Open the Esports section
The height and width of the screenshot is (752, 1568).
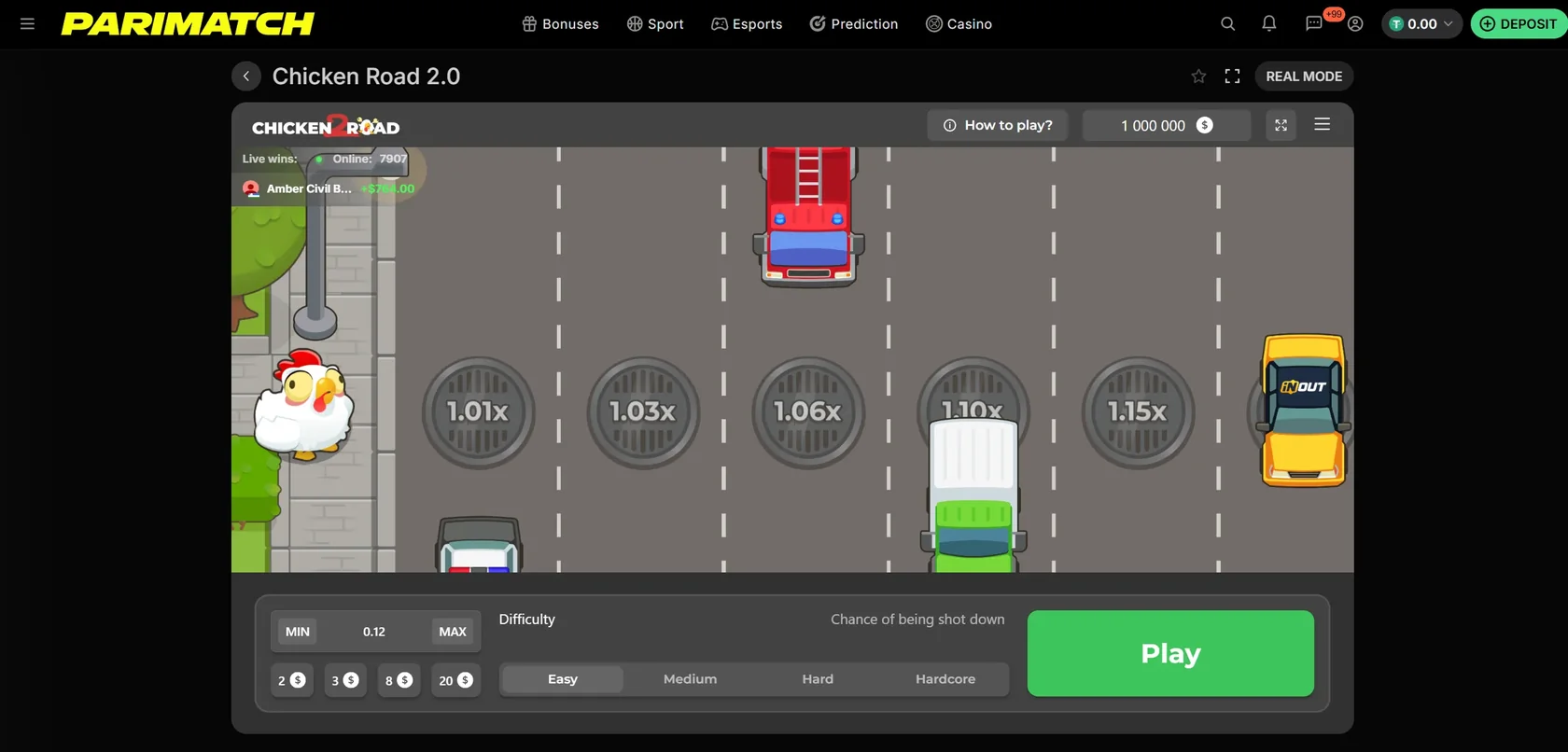tap(747, 23)
